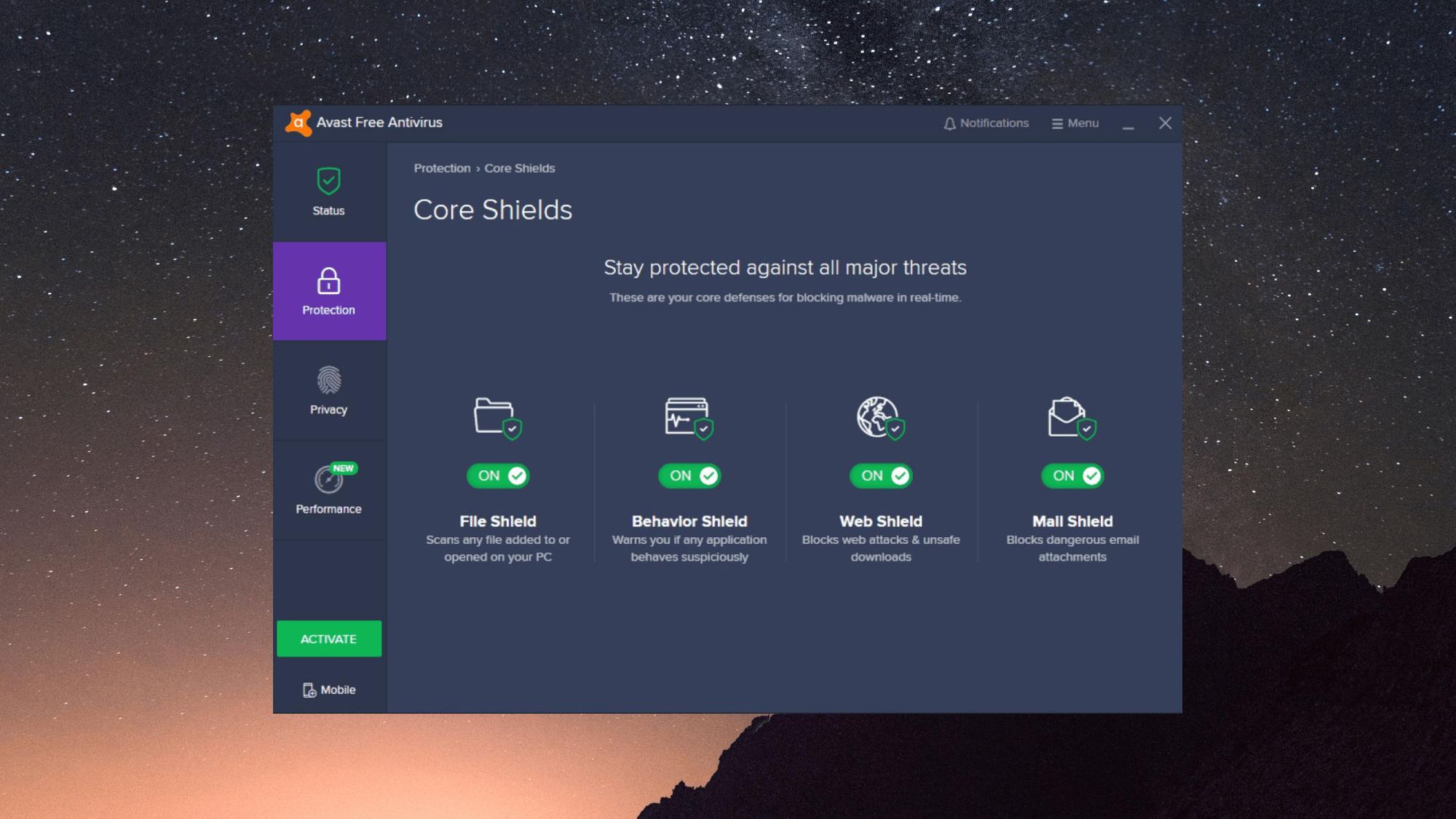Screen dimensions: 1456x819
Task: Click the File Shield icon
Action: point(498,415)
